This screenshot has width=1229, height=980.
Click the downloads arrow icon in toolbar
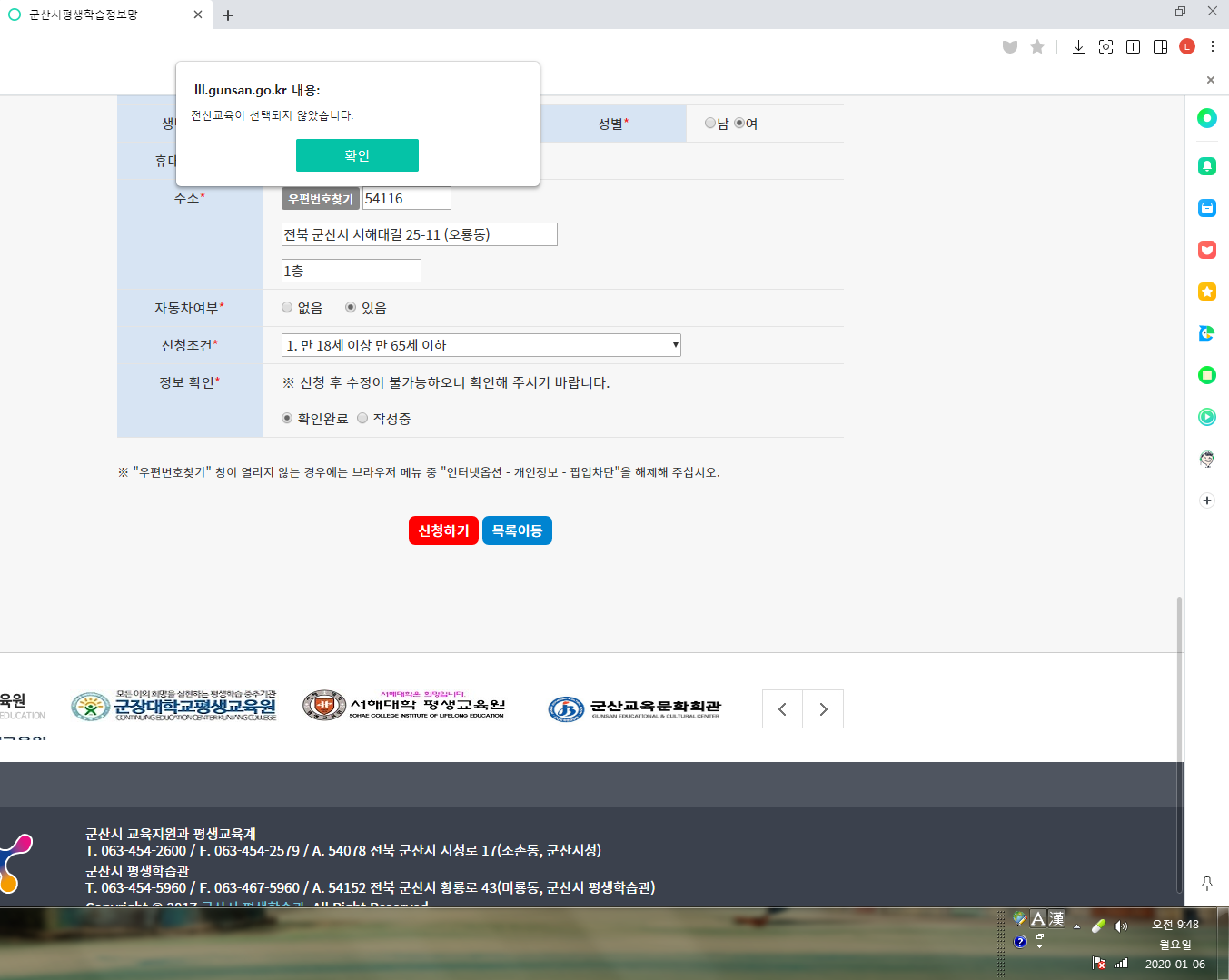1078,47
